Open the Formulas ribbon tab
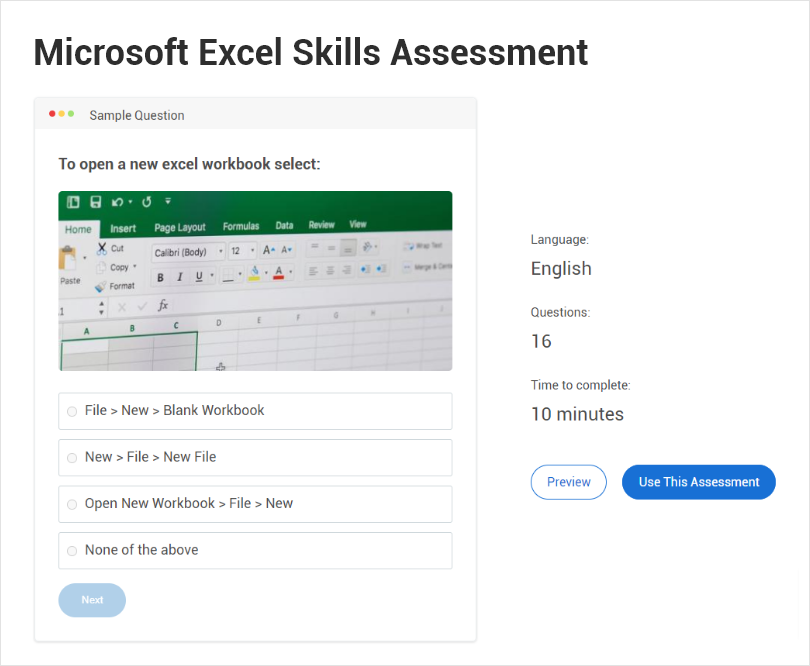This screenshot has width=810, height=666. 241,227
